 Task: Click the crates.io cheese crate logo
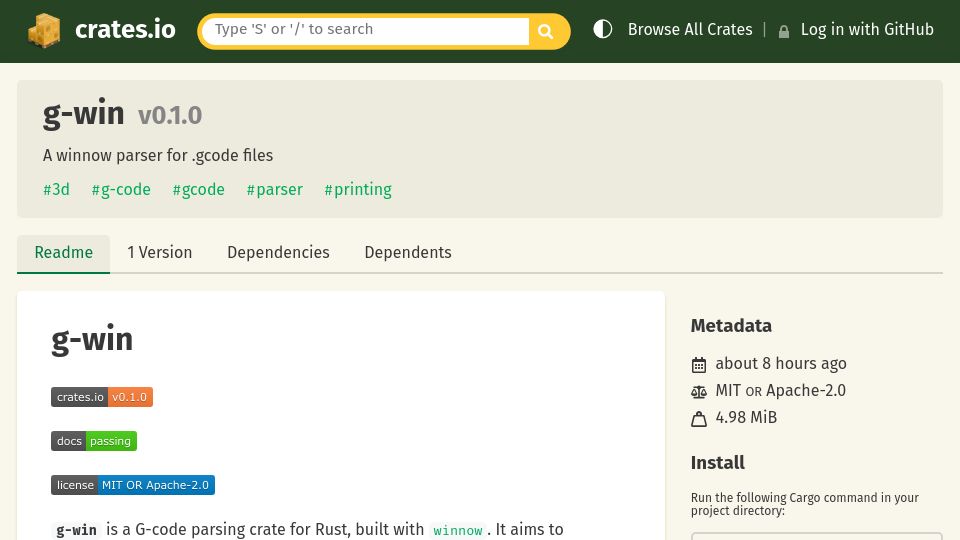[x=44, y=30]
